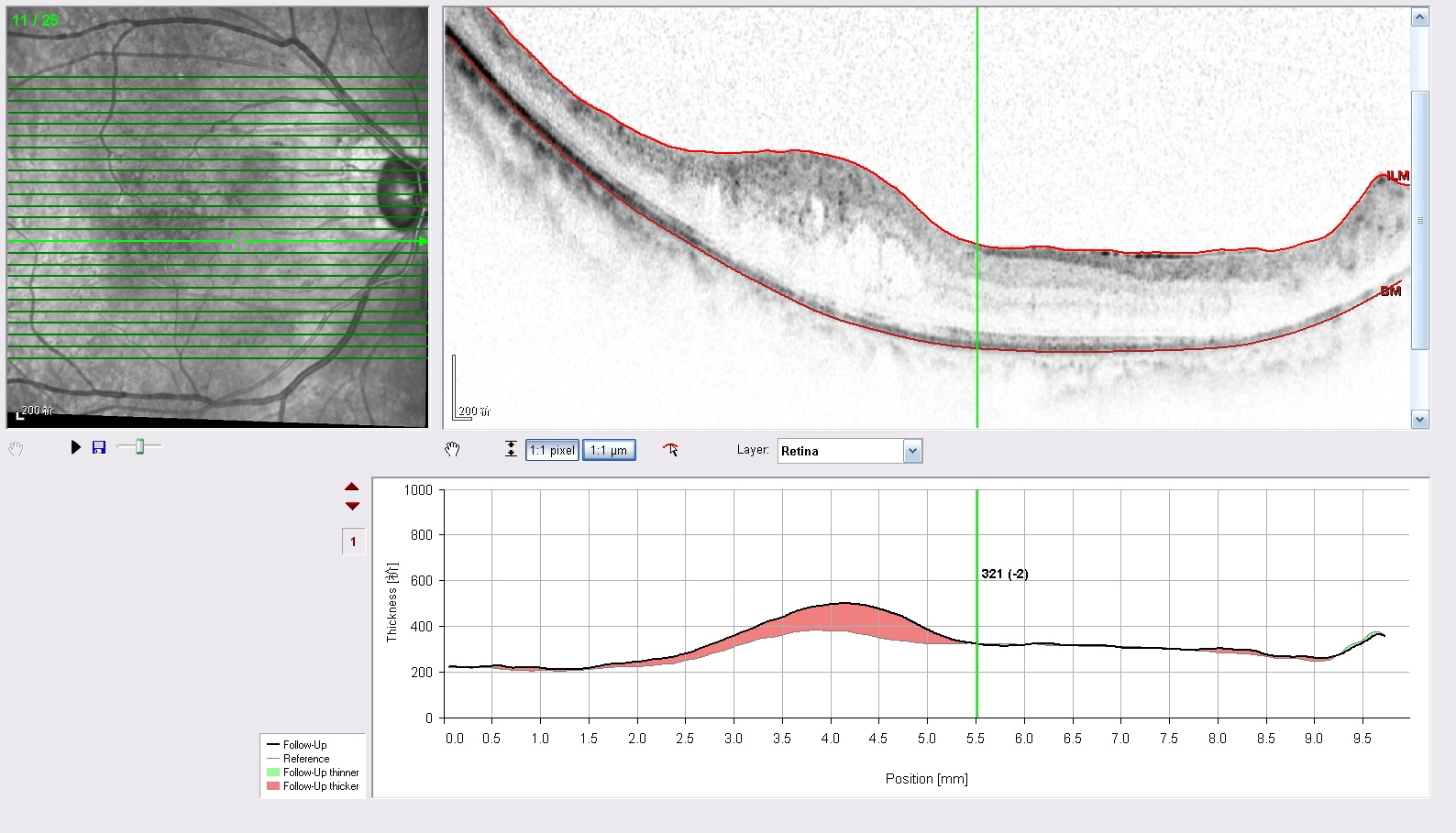1456x833 pixels.
Task: Click the playback speed slider handle
Action: tap(139, 446)
